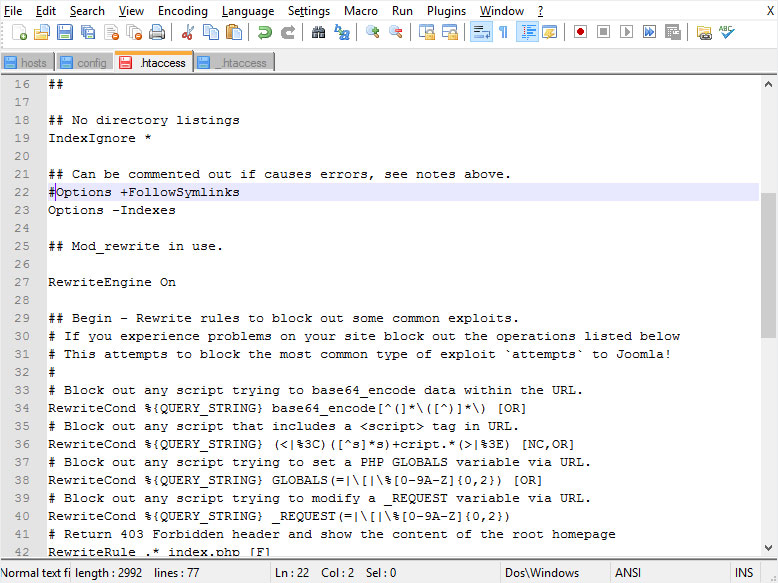Click the vertical scrollbar up arrow

tap(769, 84)
